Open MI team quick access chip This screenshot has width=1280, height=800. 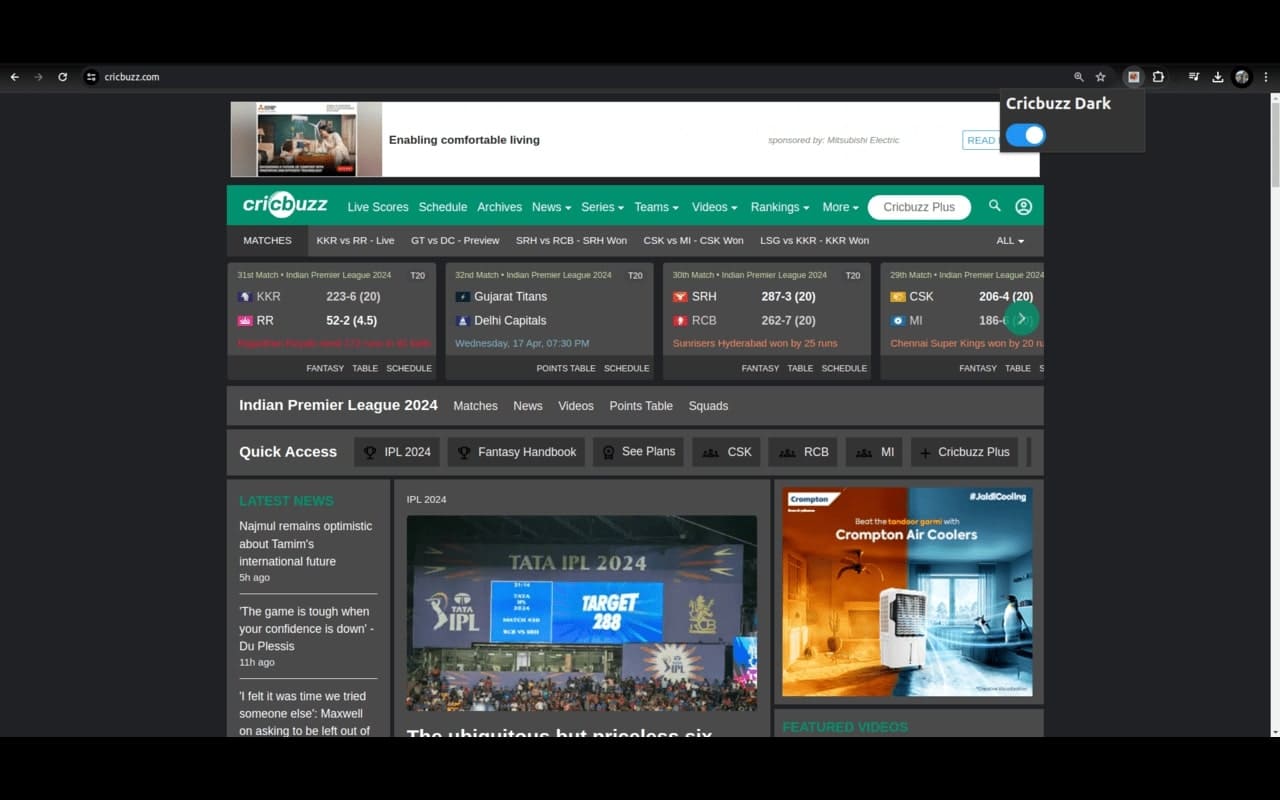[874, 452]
